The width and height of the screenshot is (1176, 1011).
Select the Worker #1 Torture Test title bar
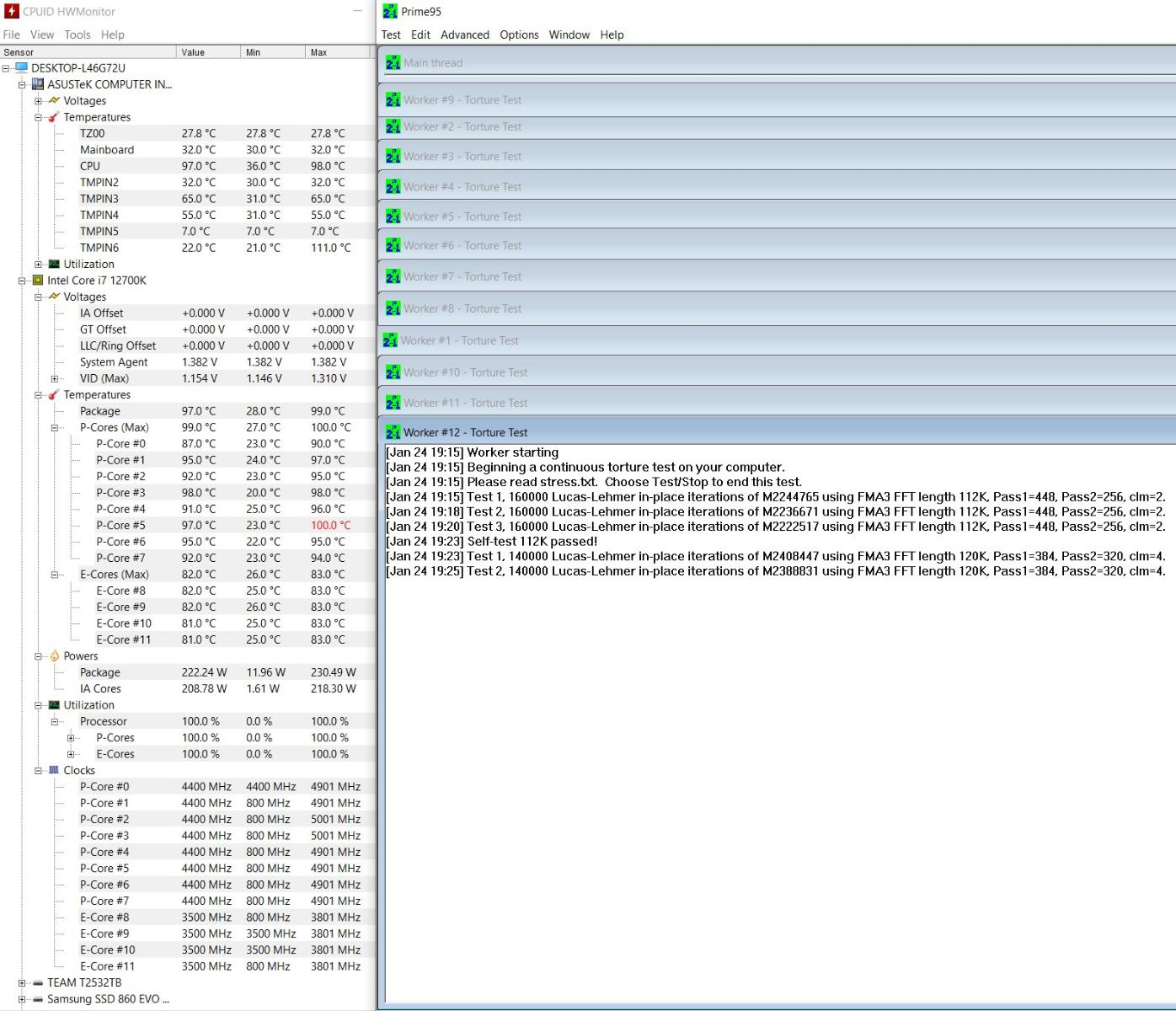pos(777,340)
